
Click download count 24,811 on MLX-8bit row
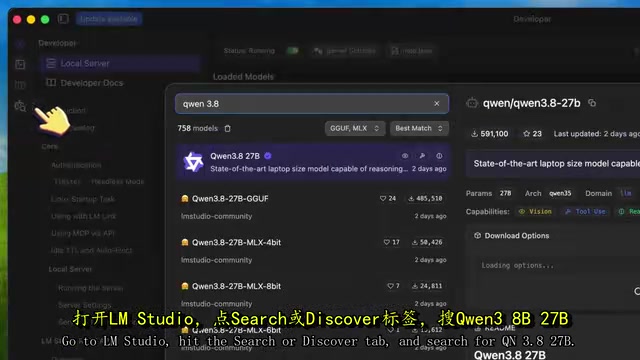(427, 286)
